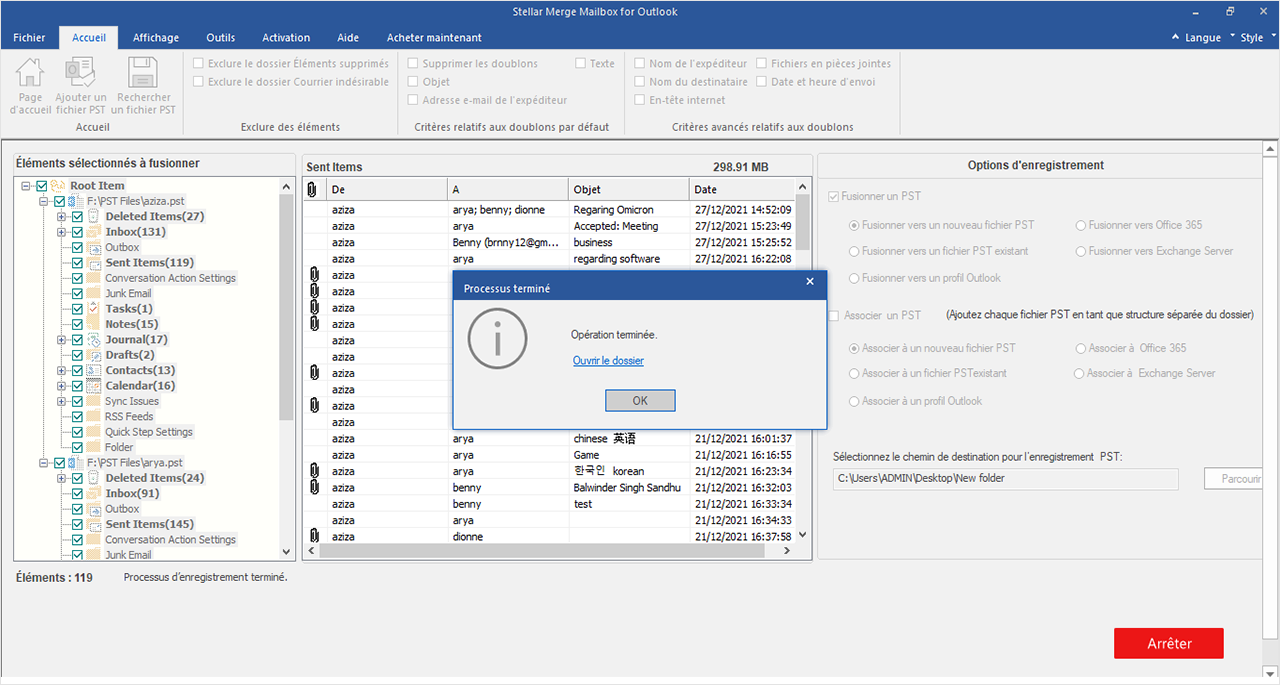Select the Quick Step Settings folder

149,432
